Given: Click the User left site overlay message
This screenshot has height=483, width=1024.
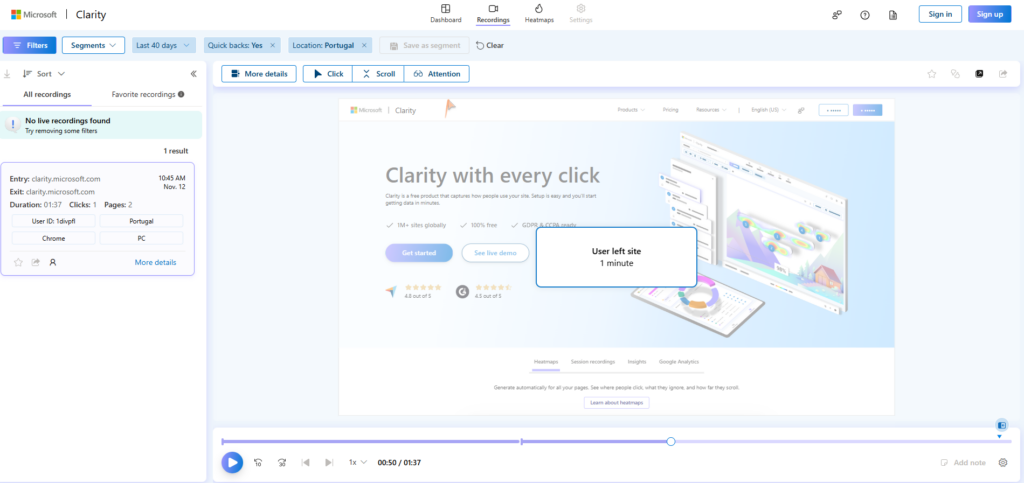Looking at the screenshot, I should (x=616, y=257).
